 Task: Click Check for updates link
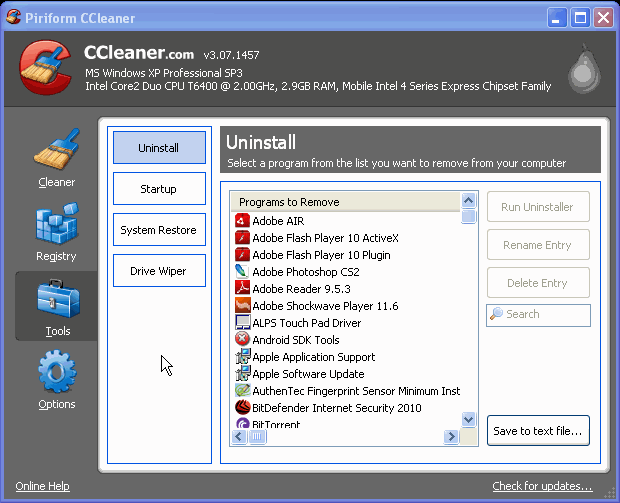click(x=542, y=486)
